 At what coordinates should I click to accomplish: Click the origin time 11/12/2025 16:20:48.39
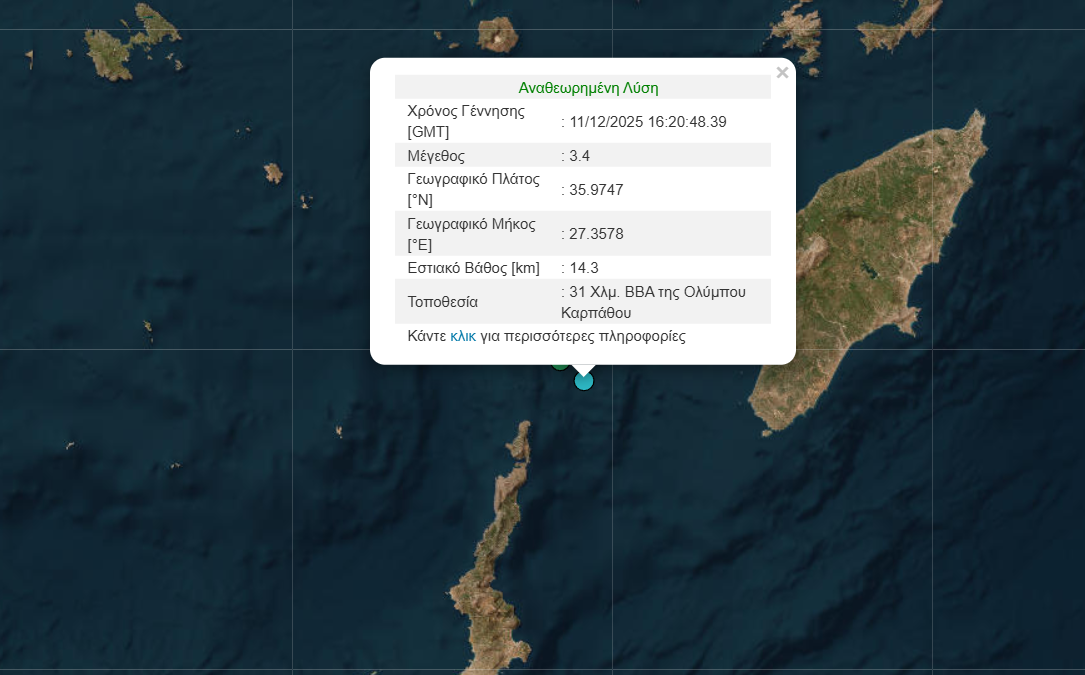(647, 122)
